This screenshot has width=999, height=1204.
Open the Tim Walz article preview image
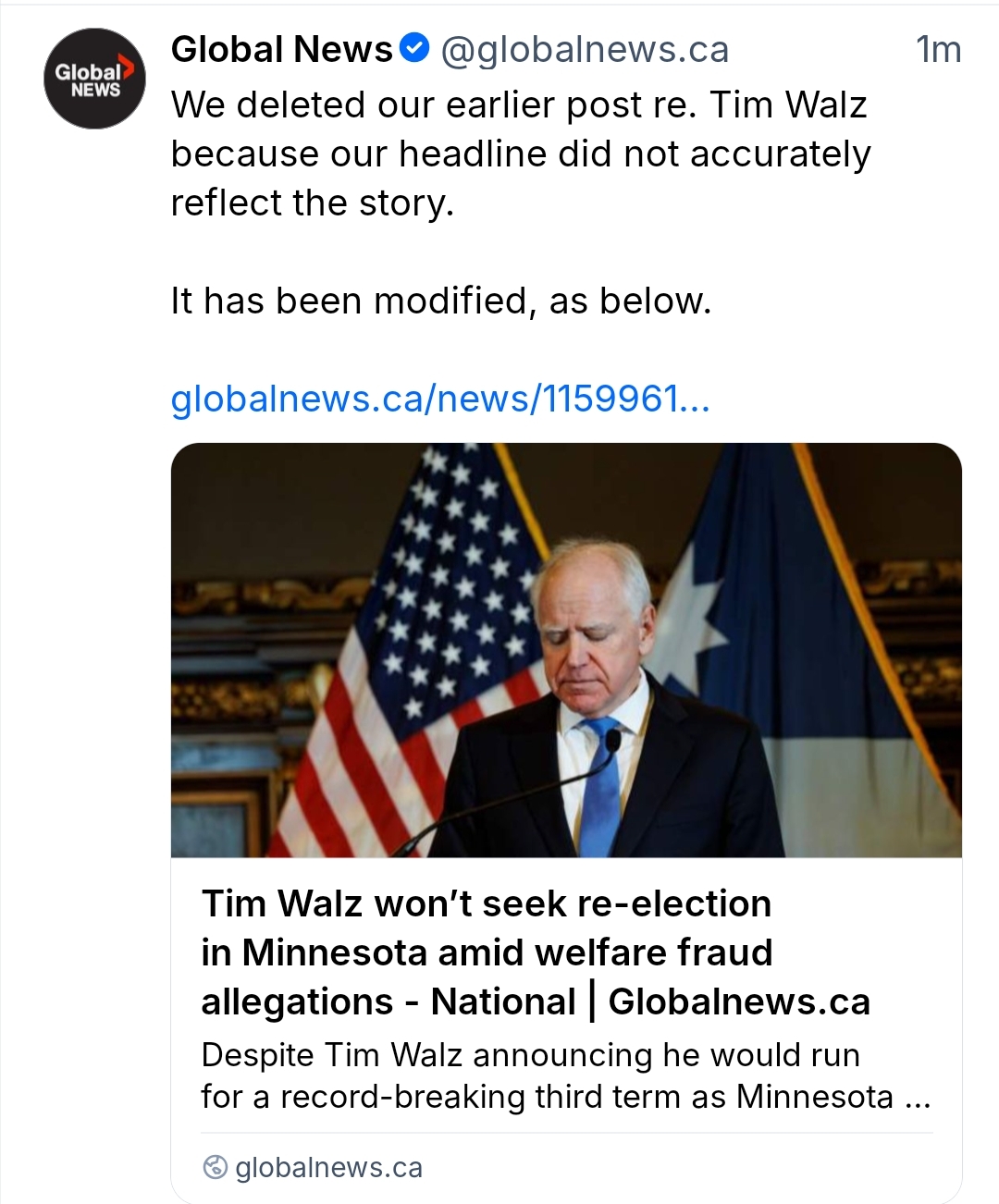tap(566, 649)
